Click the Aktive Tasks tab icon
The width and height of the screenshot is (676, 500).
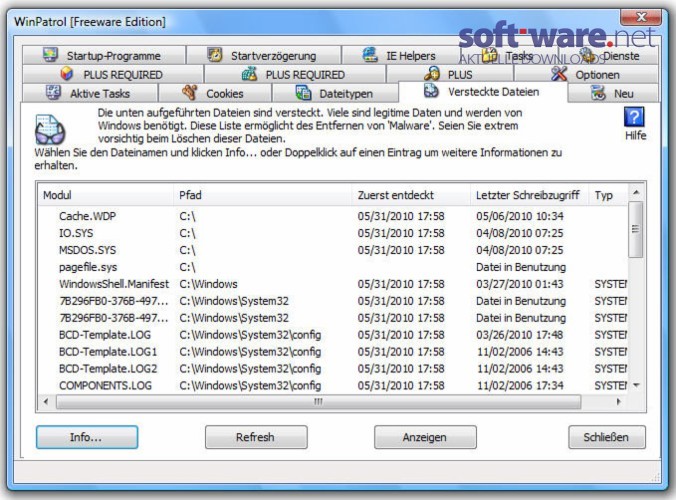coord(53,93)
